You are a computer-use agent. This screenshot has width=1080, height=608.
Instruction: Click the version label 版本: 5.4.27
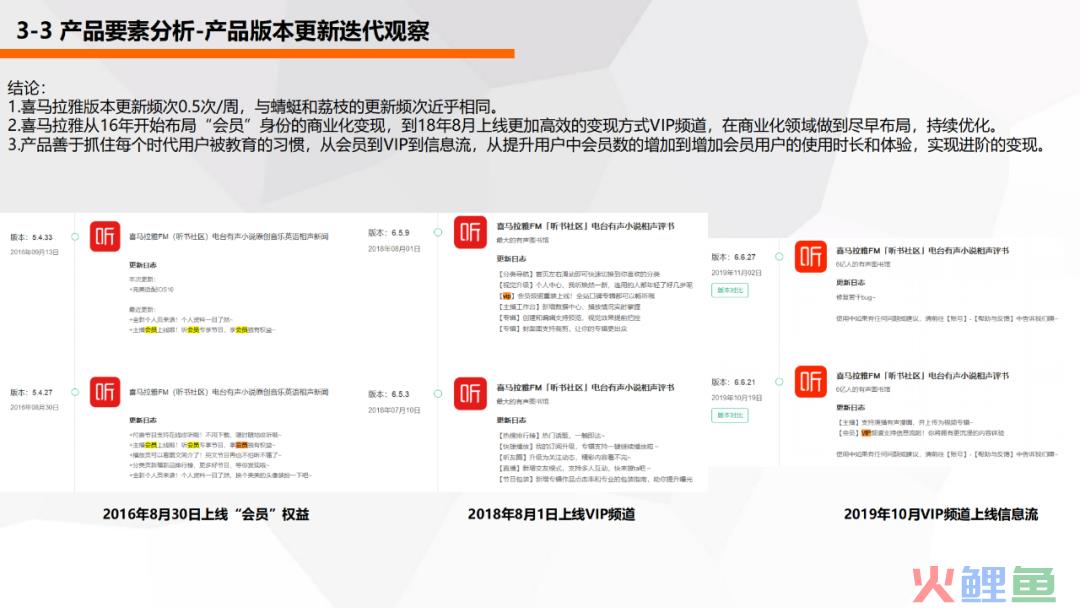tap(31, 392)
